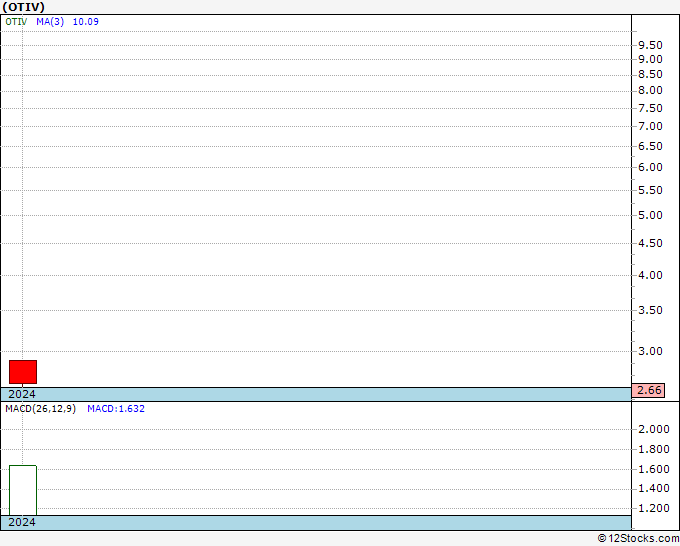Click the 3.50 price axis label
This screenshot has width=680, height=546.
(650, 310)
